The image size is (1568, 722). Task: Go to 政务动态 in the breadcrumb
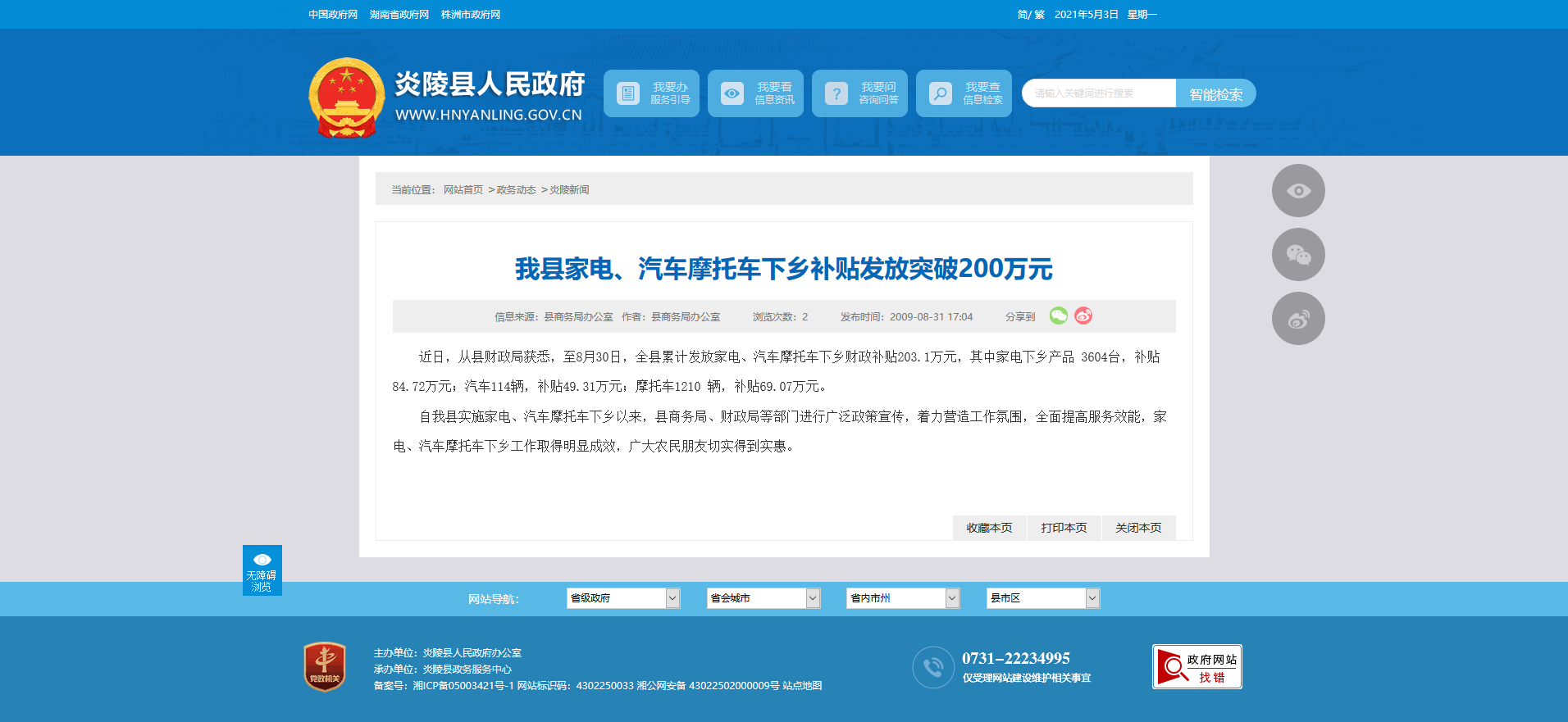pyautogui.click(x=516, y=190)
